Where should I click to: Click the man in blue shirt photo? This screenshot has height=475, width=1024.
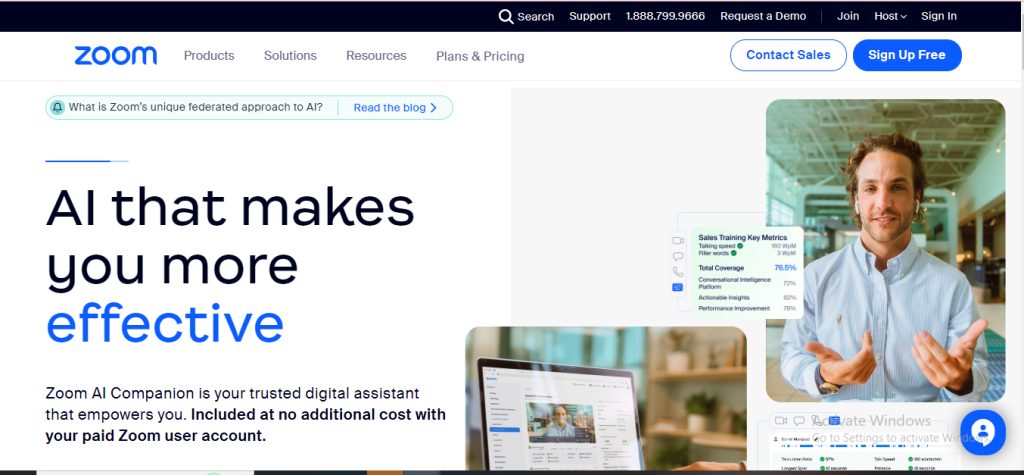coord(885,250)
